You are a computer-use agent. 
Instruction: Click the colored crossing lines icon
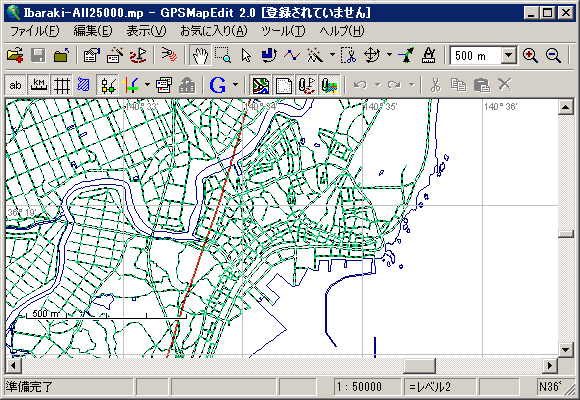132,85
